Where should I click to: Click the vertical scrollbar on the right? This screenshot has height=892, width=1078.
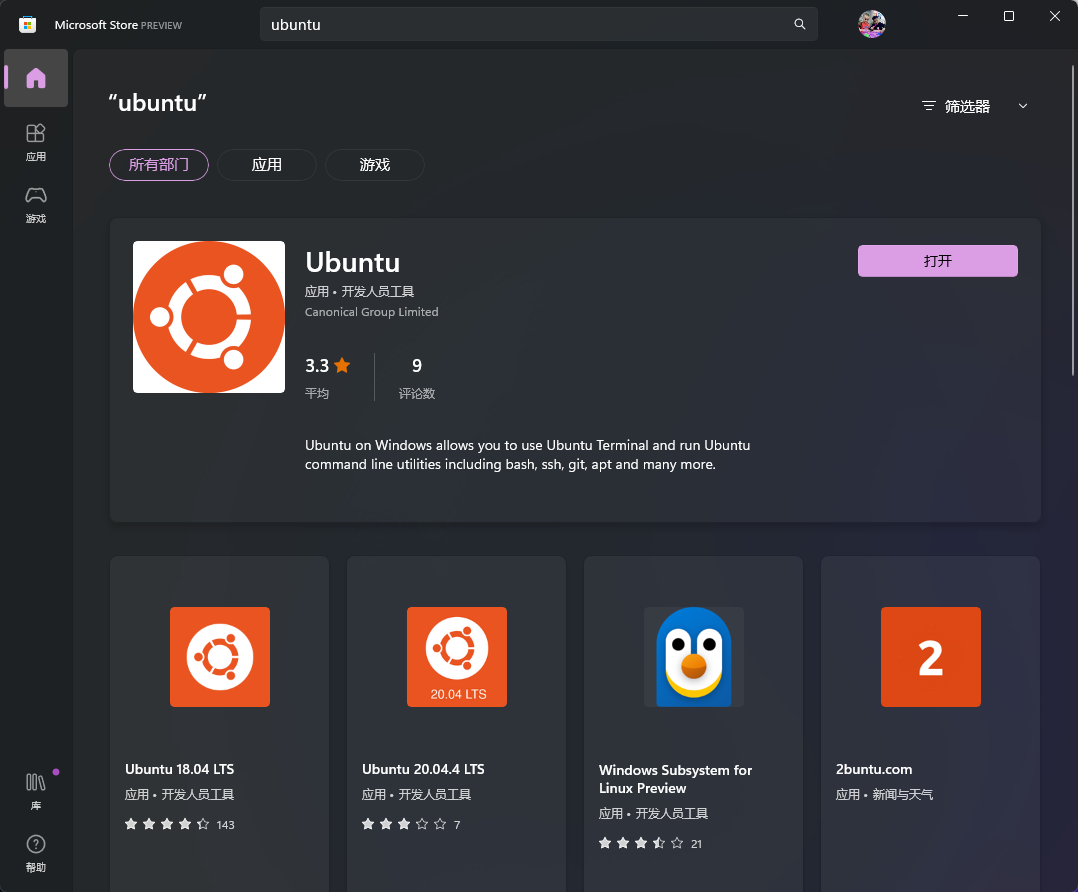coord(1072,220)
